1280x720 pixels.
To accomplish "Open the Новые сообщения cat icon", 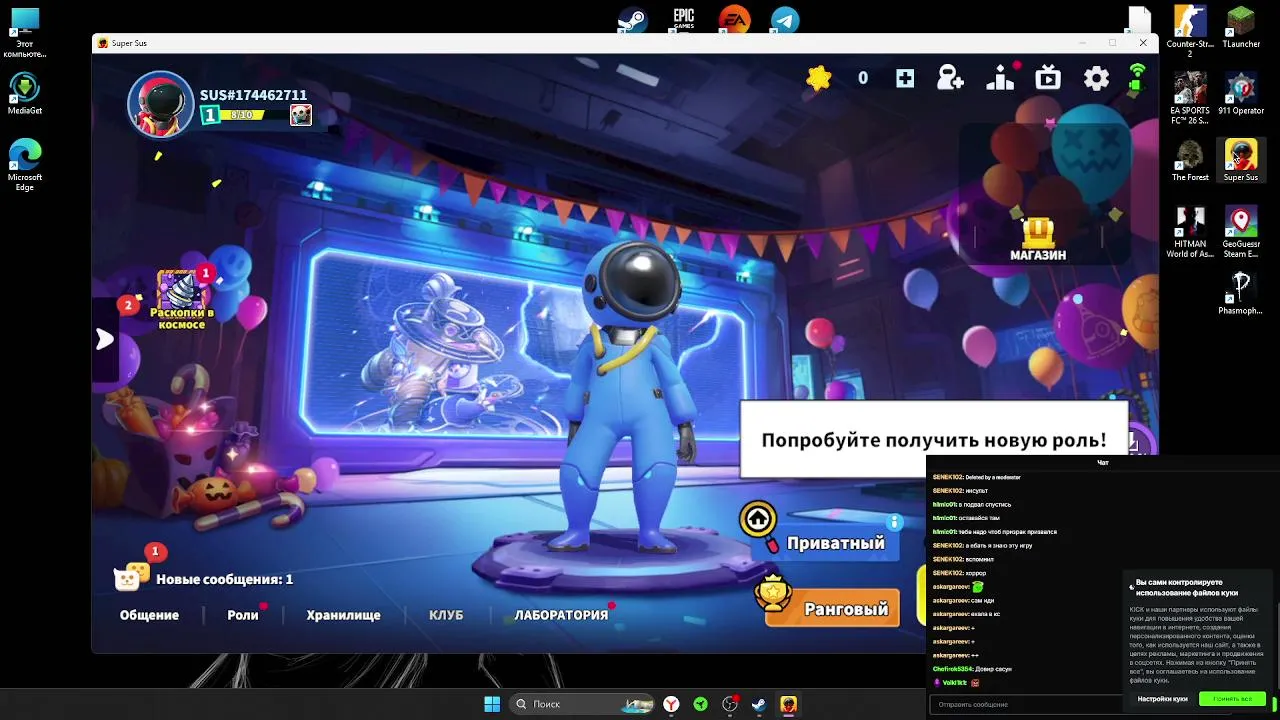I will tap(131, 575).
